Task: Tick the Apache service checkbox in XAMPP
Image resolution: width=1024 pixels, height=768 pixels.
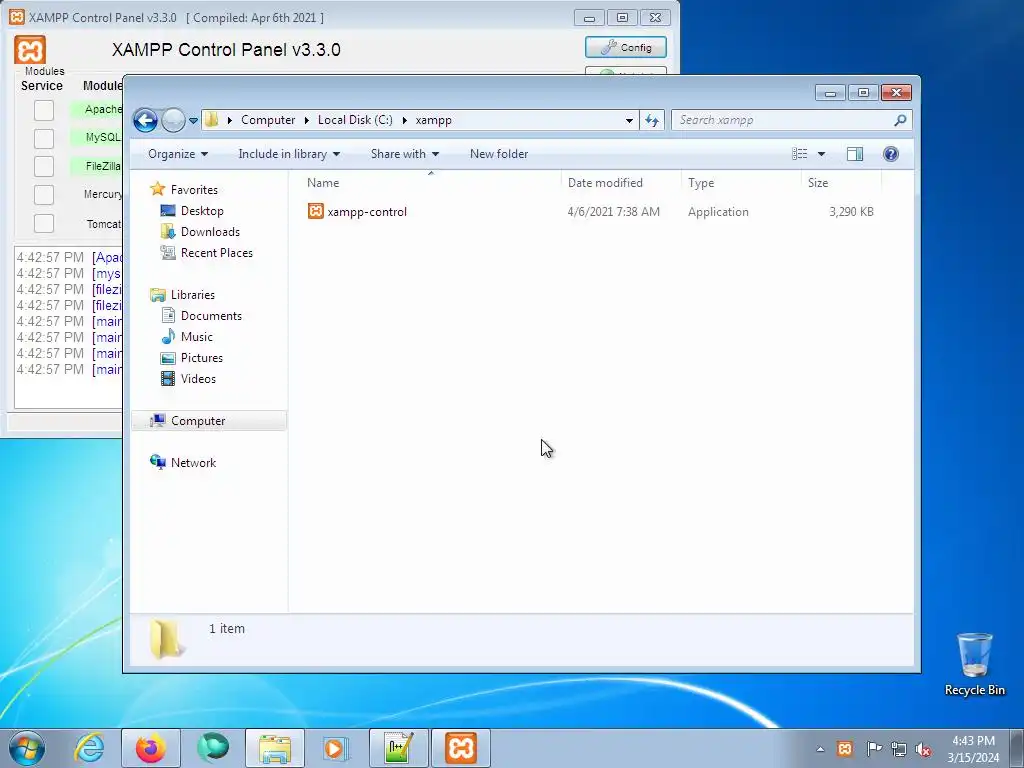Action: pos(44,110)
